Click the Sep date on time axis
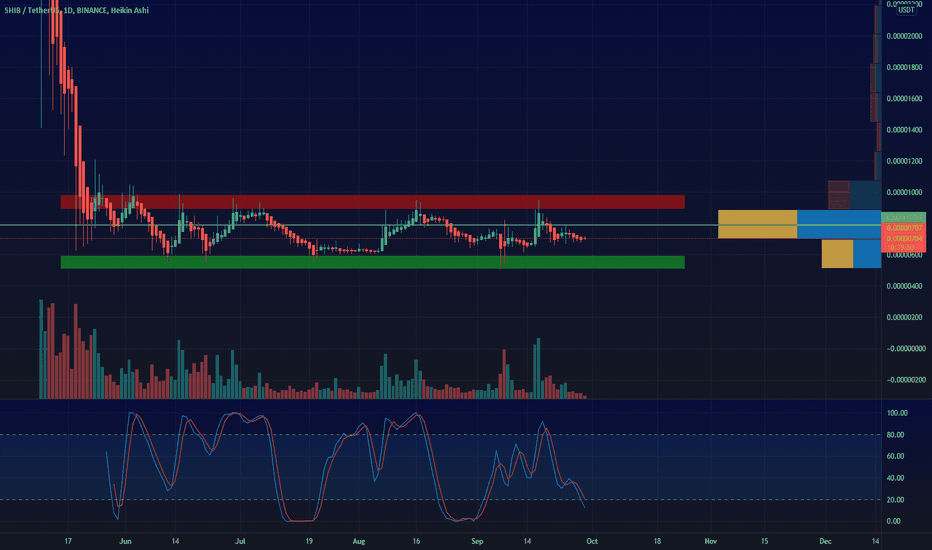Image resolution: width=932 pixels, height=550 pixels. (477, 541)
